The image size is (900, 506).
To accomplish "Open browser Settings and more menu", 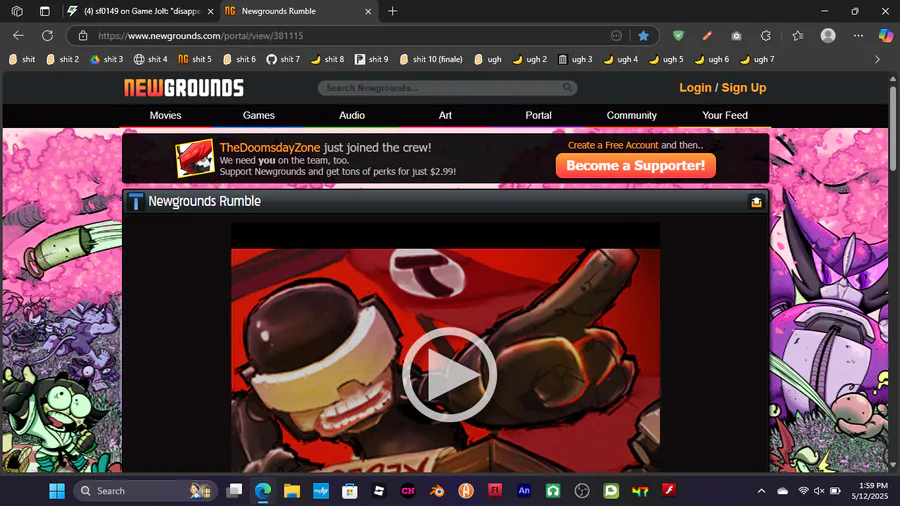I will (x=858, y=36).
